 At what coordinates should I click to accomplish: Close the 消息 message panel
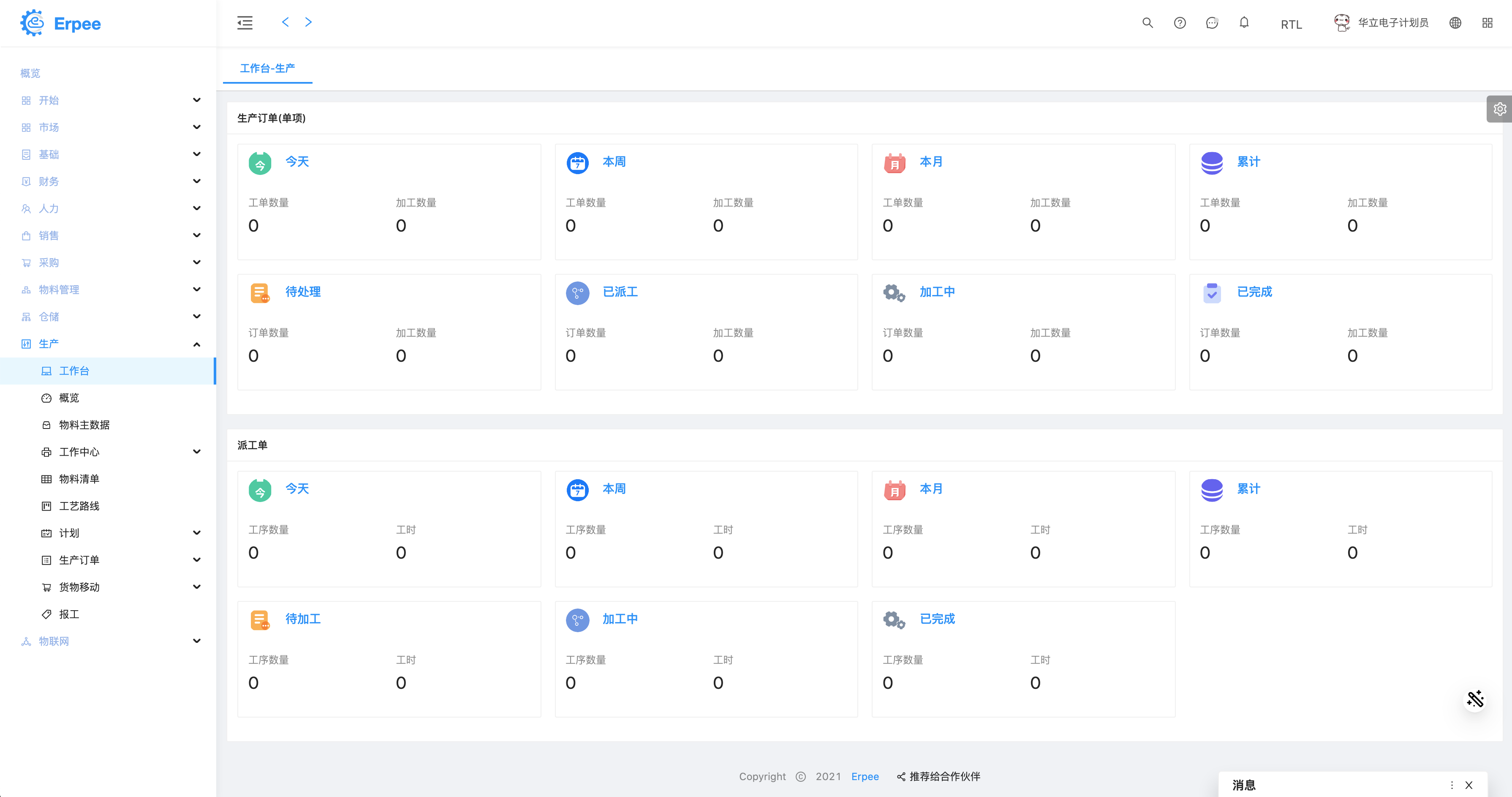[1468, 785]
